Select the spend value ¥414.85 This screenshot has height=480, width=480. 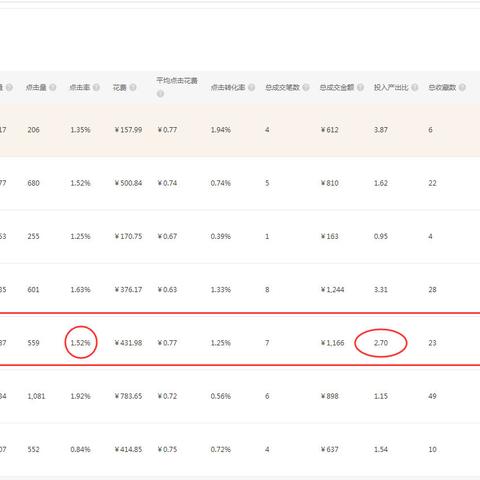tap(128, 450)
